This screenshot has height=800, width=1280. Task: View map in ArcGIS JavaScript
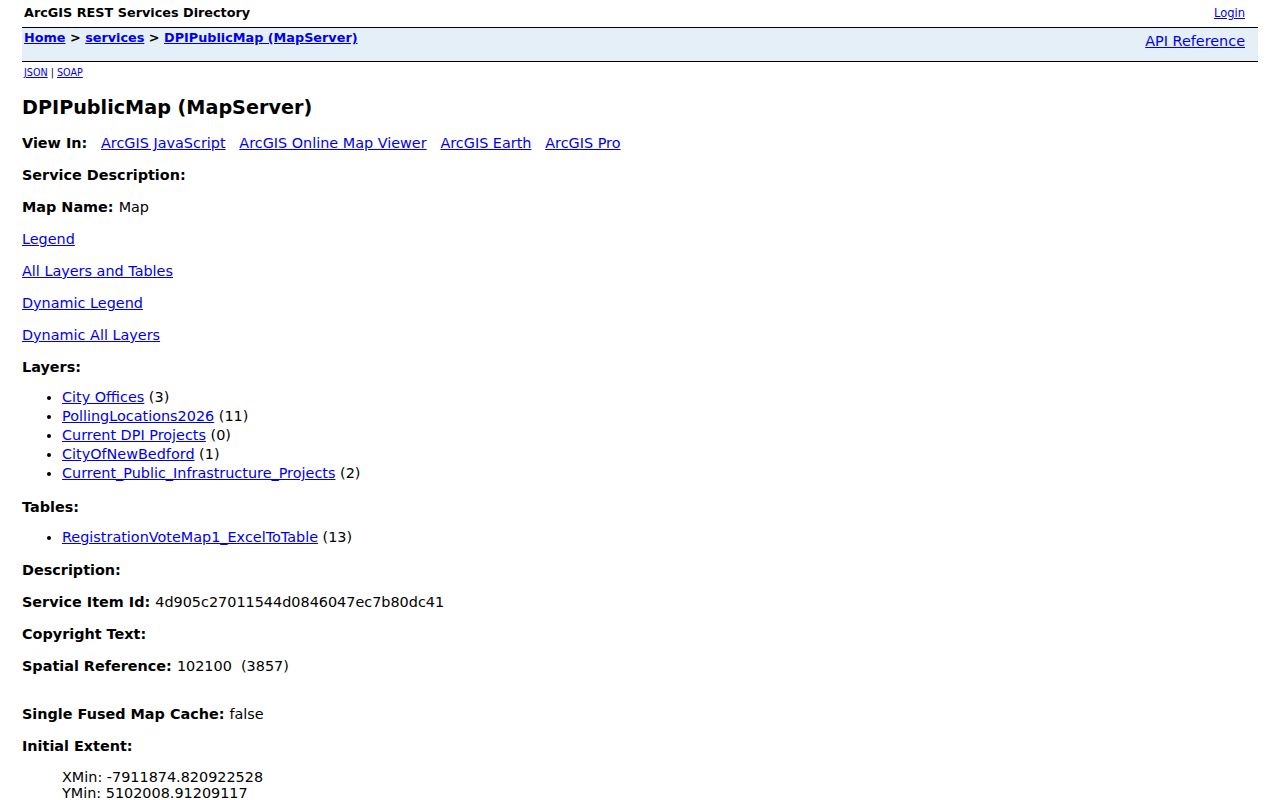[163, 143]
